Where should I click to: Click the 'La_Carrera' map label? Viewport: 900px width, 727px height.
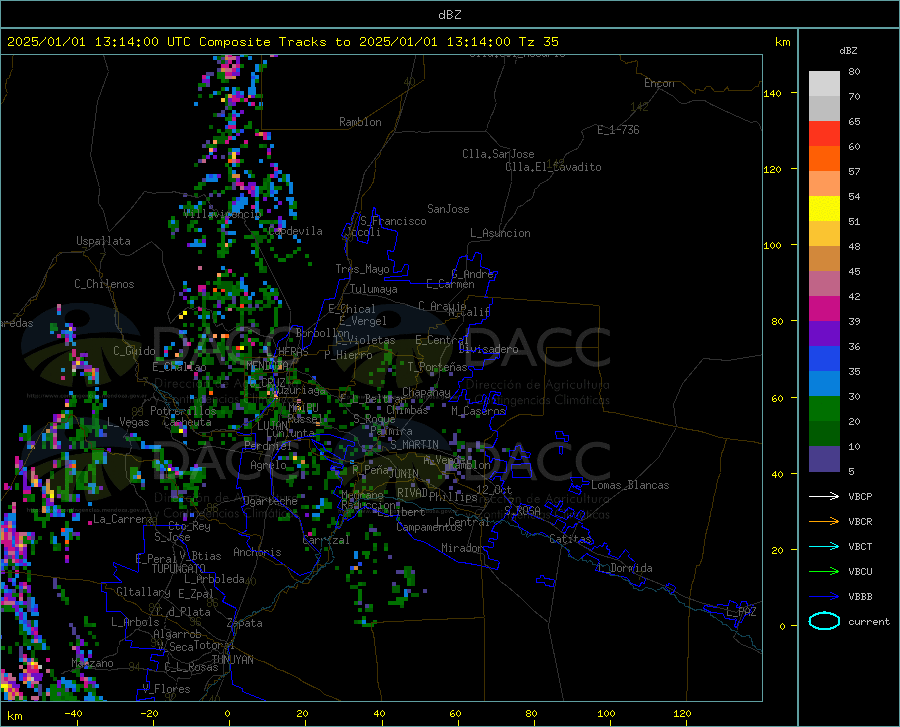123,519
